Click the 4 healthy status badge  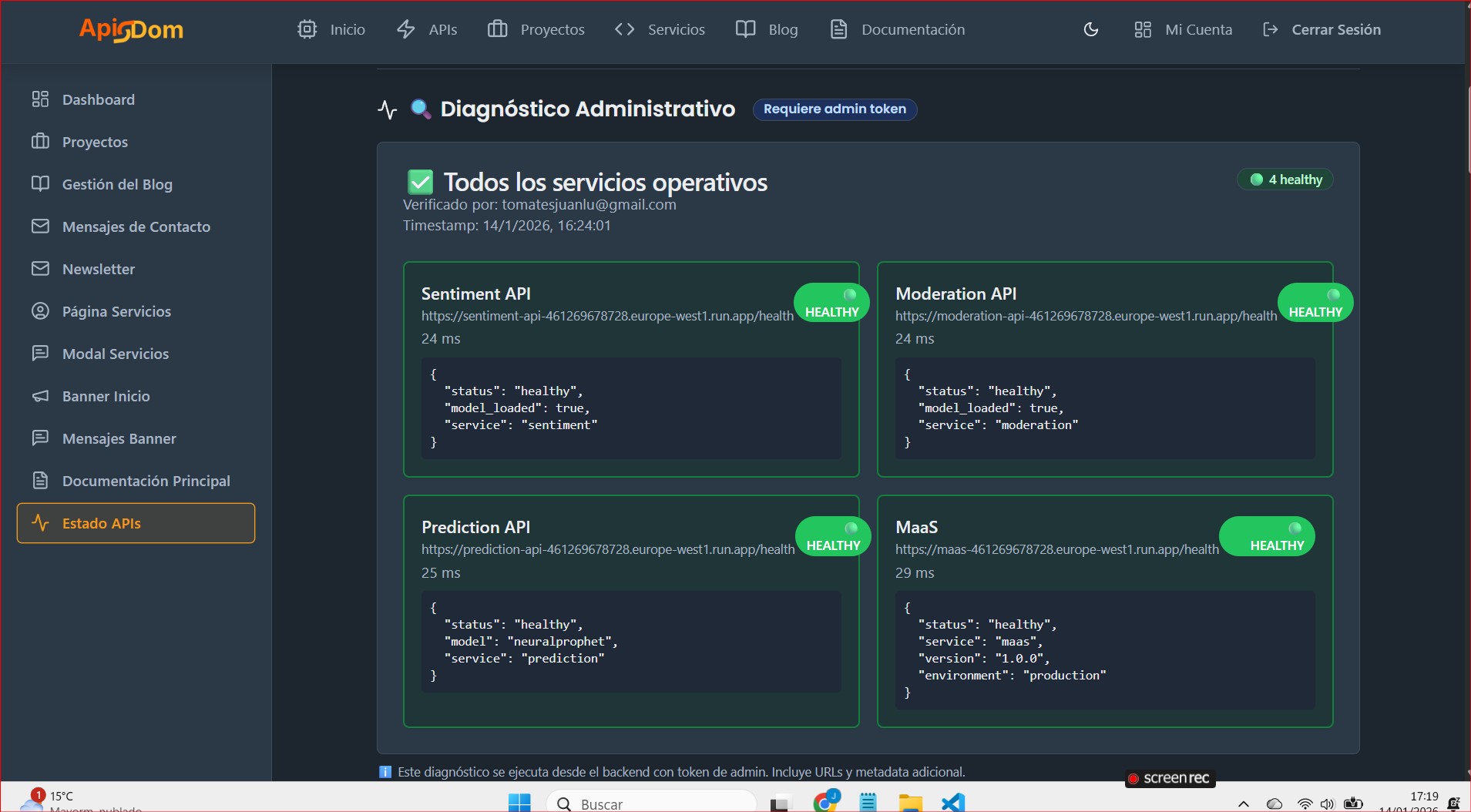pyautogui.click(x=1285, y=180)
